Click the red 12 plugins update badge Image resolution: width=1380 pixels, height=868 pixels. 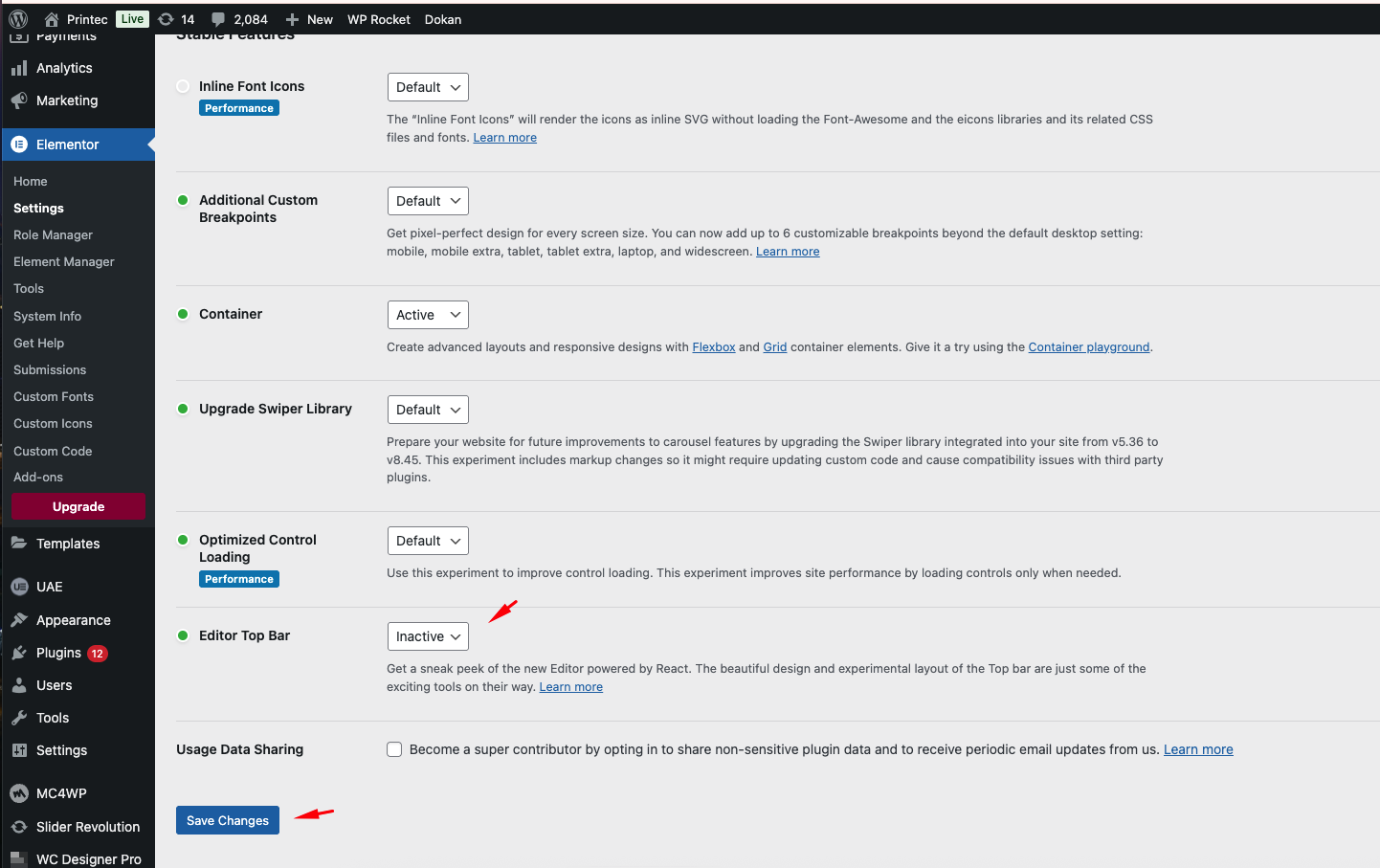coord(98,654)
